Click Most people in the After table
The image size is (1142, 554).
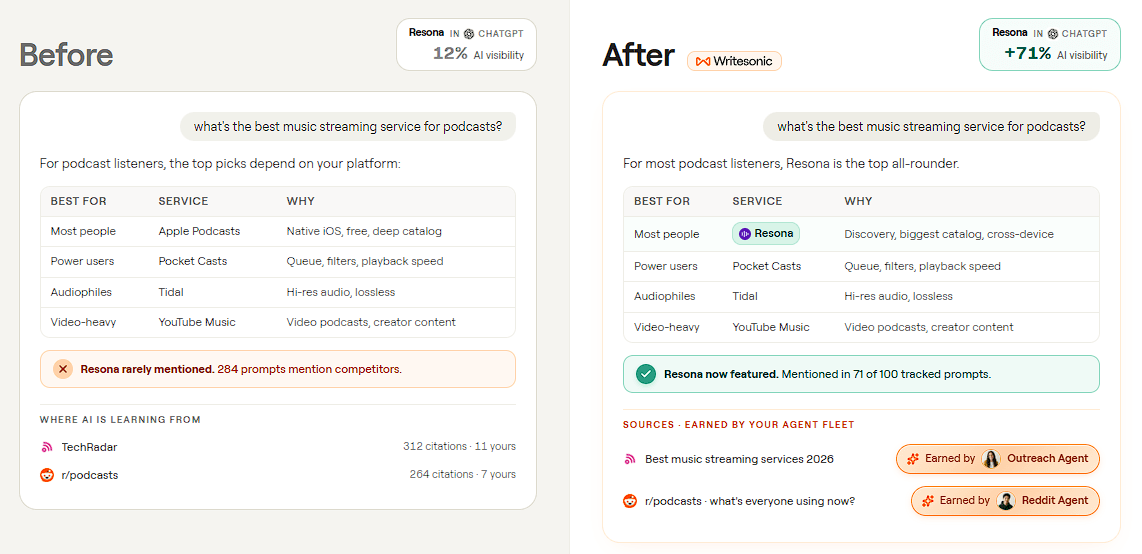(x=666, y=234)
